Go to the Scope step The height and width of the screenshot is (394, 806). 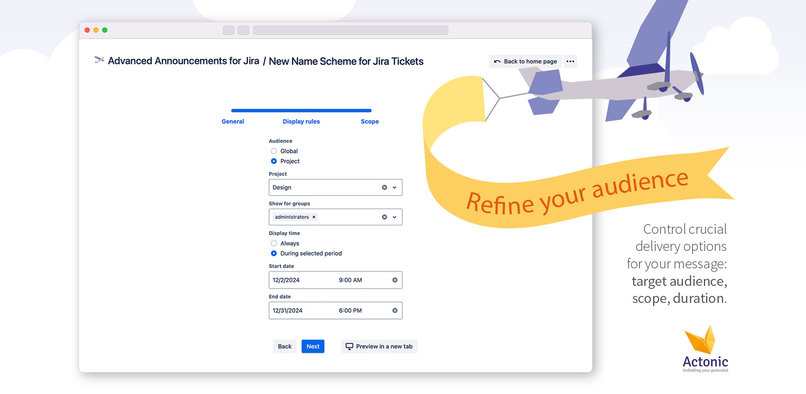point(370,122)
